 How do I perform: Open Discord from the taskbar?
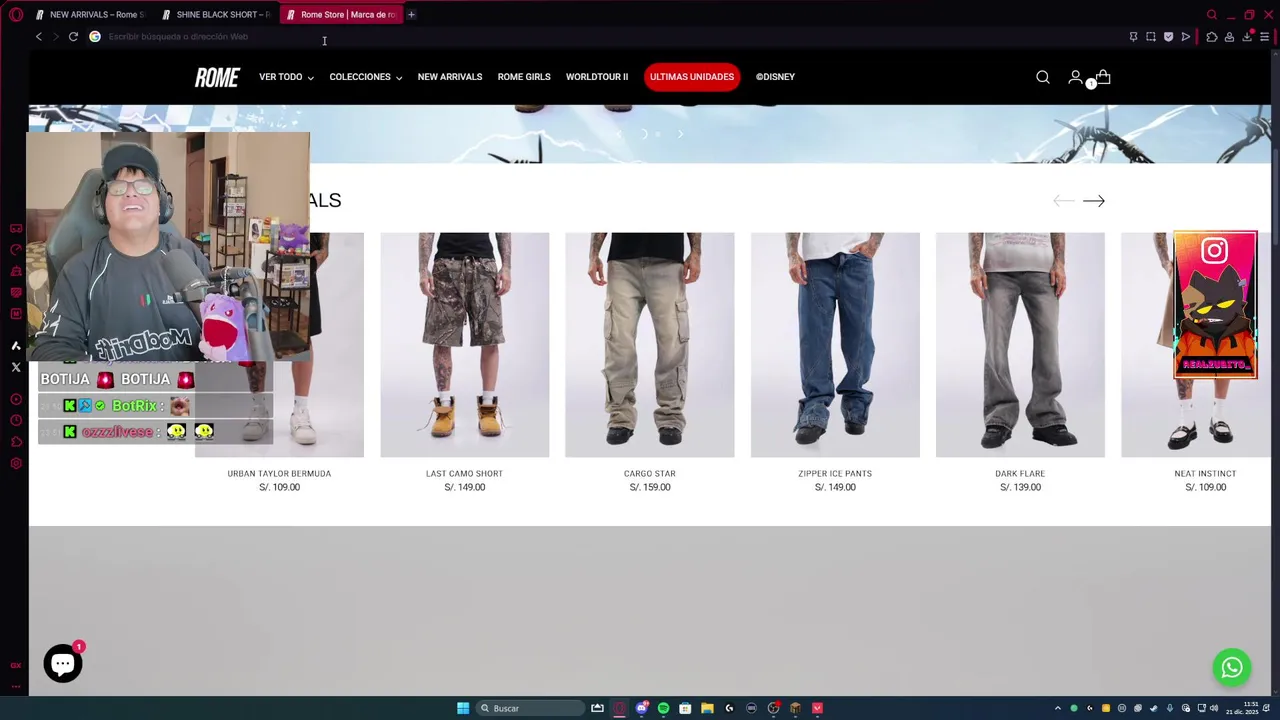[641, 708]
